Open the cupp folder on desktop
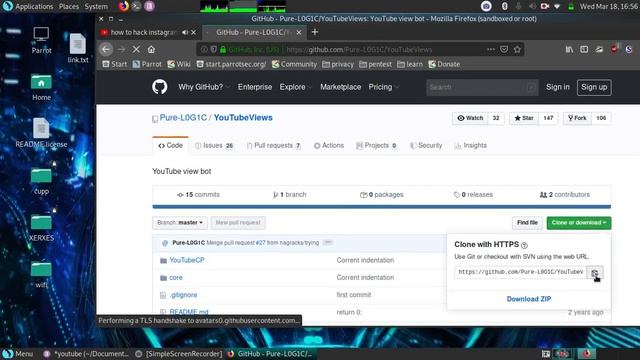The image size is (640, 360). (41, 181)
